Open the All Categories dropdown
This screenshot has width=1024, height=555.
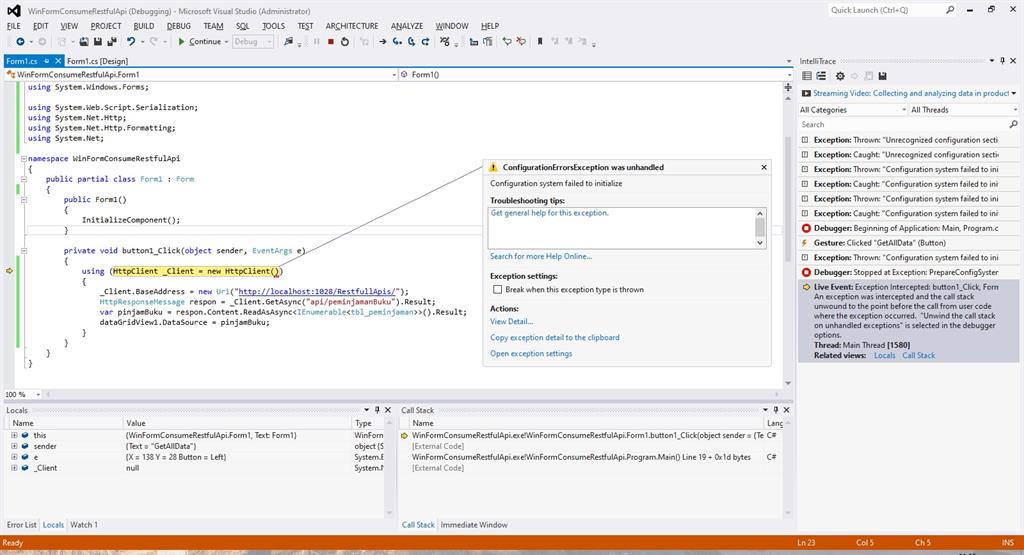pos(853,110)
